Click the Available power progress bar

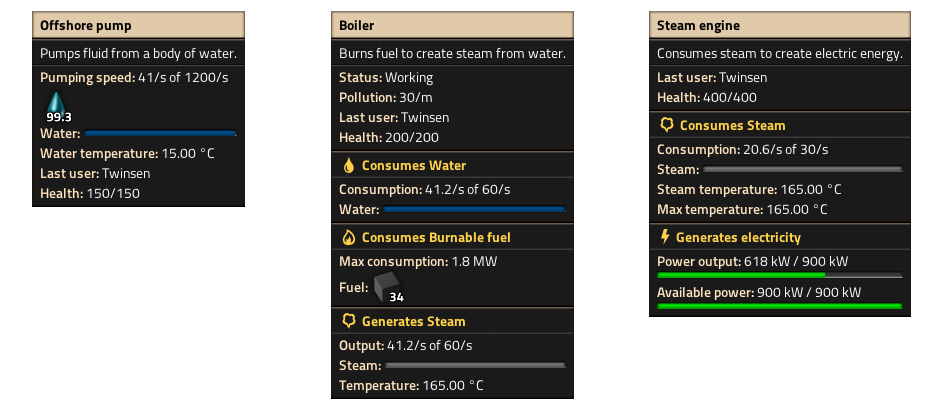click(x=780, y=306)
